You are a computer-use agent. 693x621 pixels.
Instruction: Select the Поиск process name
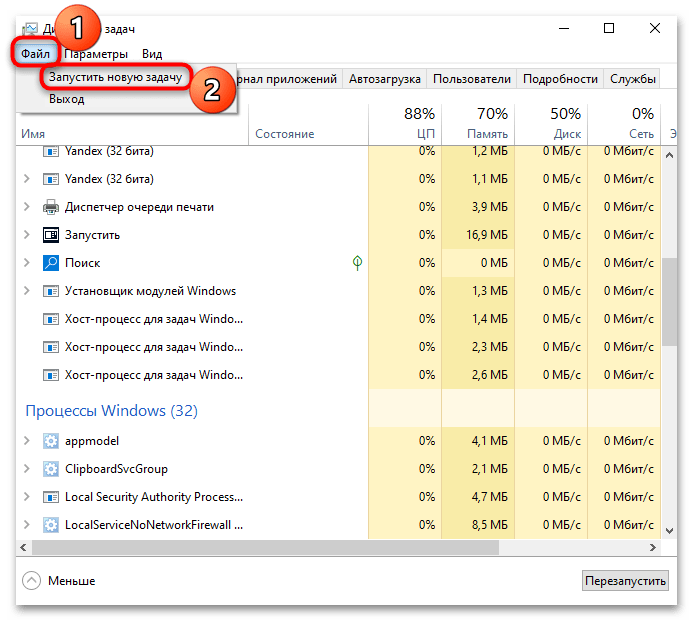83,263
